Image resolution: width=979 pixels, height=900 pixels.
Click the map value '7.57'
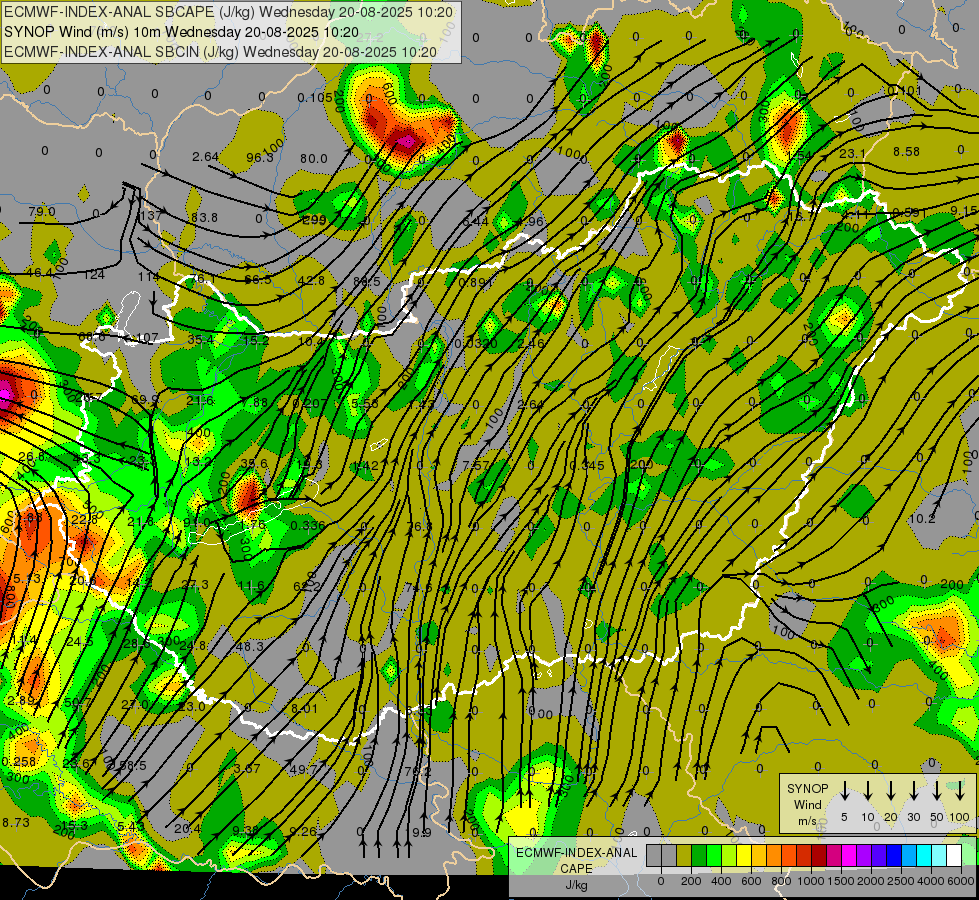pyautogui.click(x=476, y=465)
